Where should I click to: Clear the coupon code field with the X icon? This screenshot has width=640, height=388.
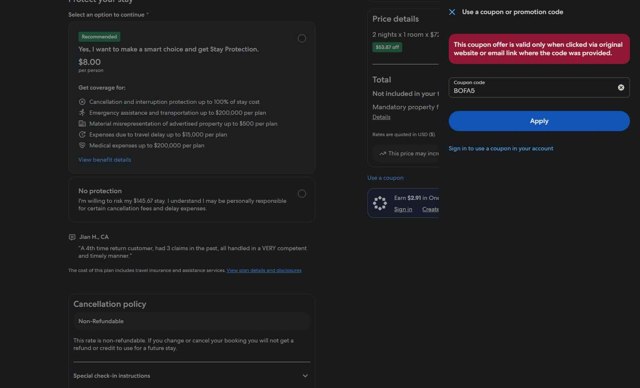(x=621, y=87)
